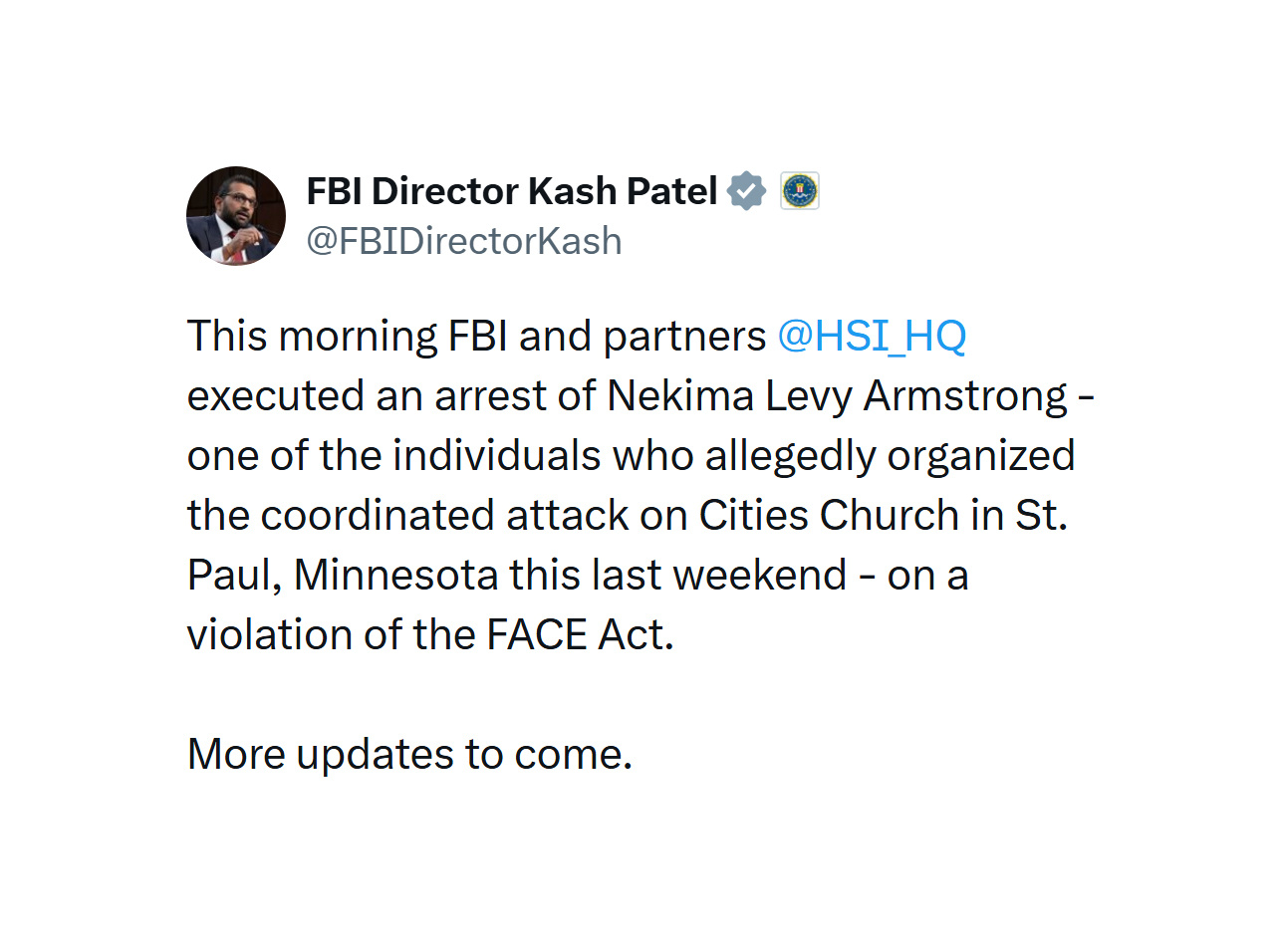The image size is (1284, 952).
Task: Click the words "last weekend" in tweet
Action: tap(718, 575)
